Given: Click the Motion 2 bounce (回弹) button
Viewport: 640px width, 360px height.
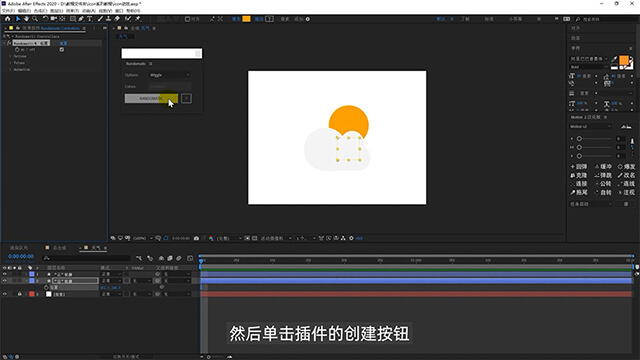Looking at the screenshot, I should click(578, 167).
